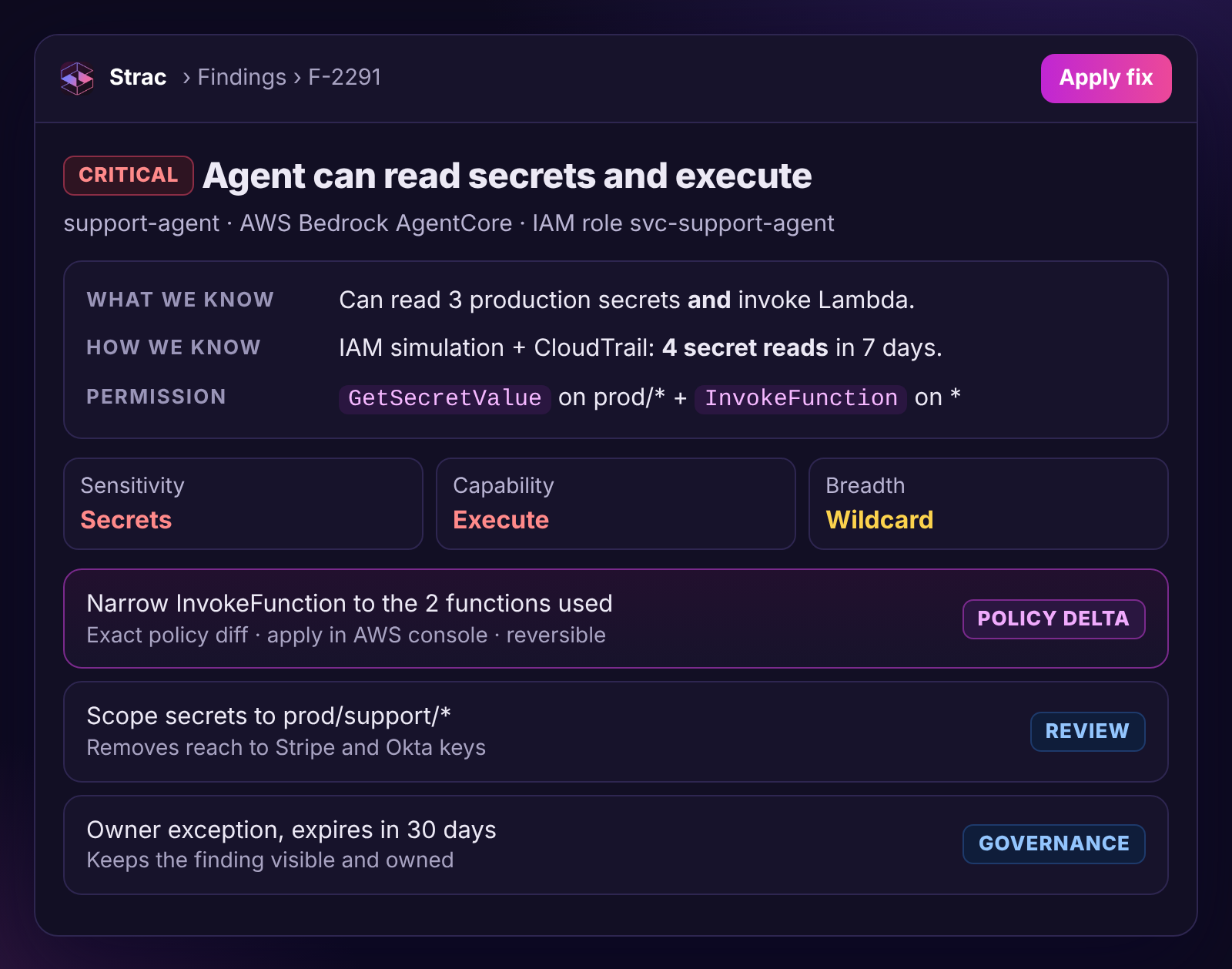Click the REVIEW tag
Viewport: 1232px width, 969px height.
click(x=1087, y=731)
